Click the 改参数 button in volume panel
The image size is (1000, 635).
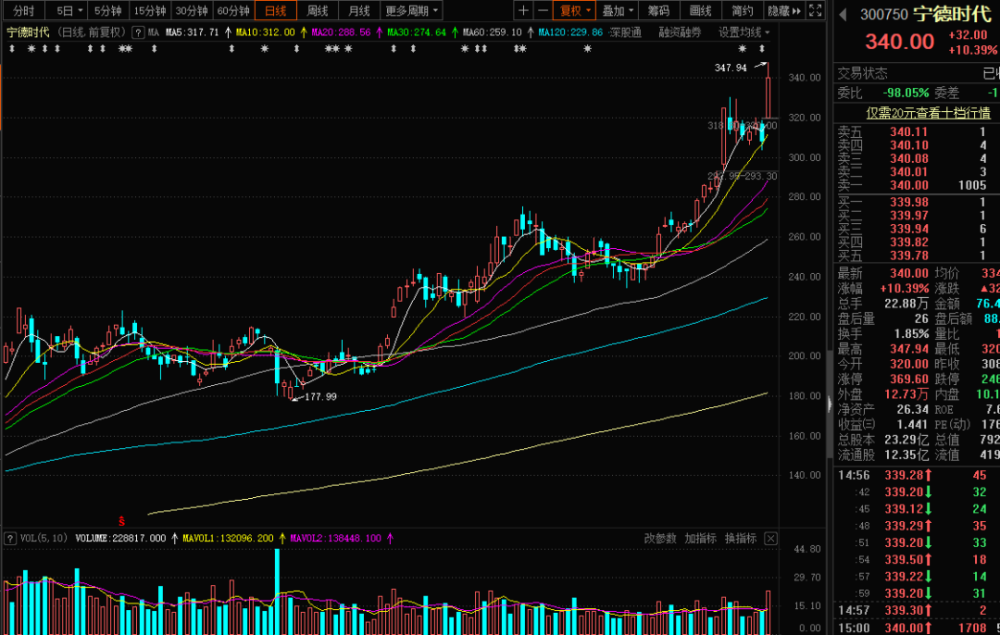pos(660,538)
